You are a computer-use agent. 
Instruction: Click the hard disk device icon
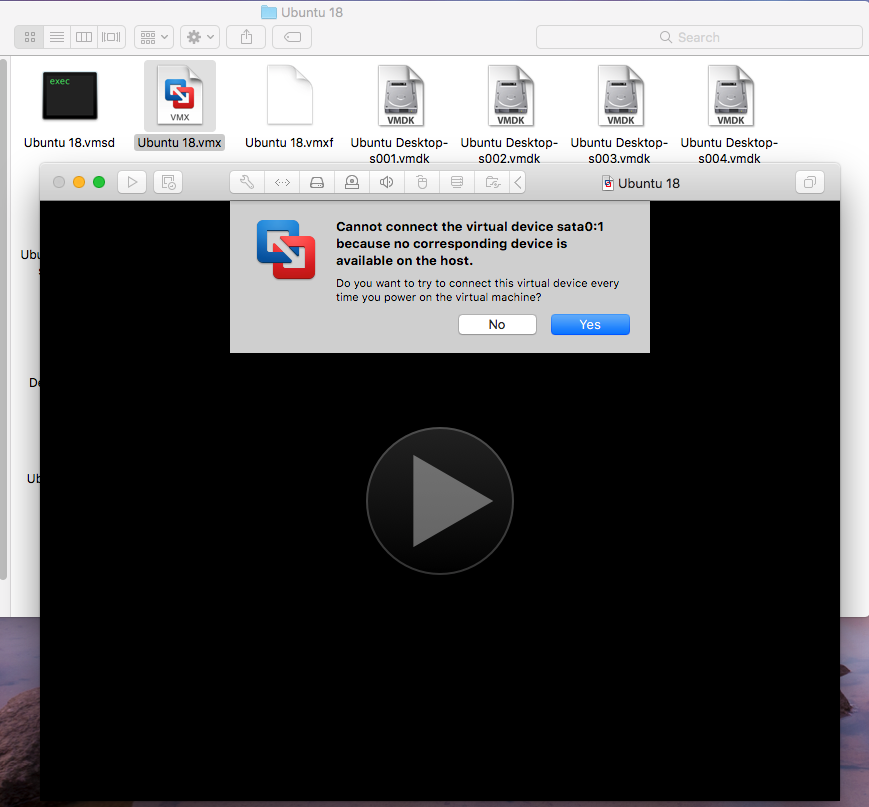pos(317,182)
